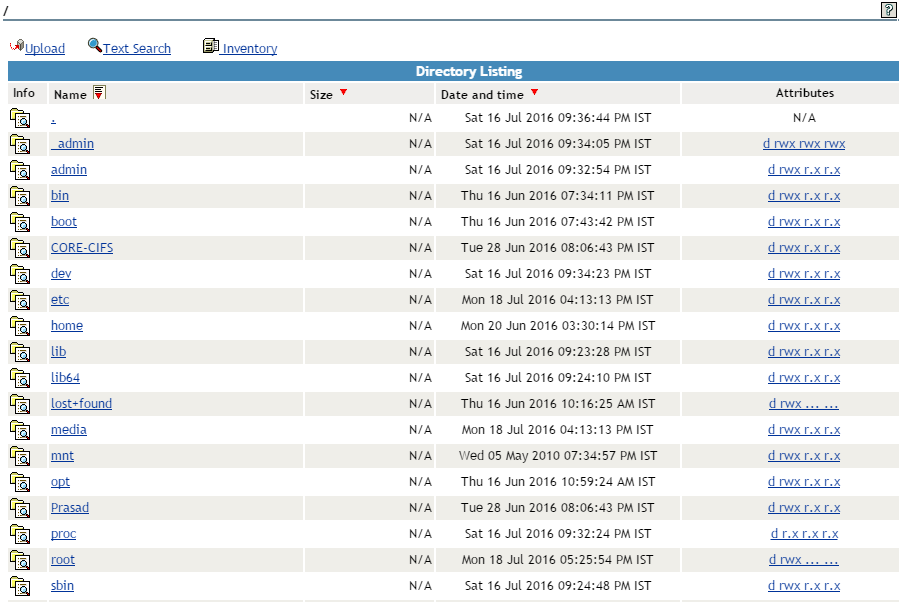Click the Info icon beside etc
Image resolution: width=899 pixels, height=602 pixels.
click(20, 300)
